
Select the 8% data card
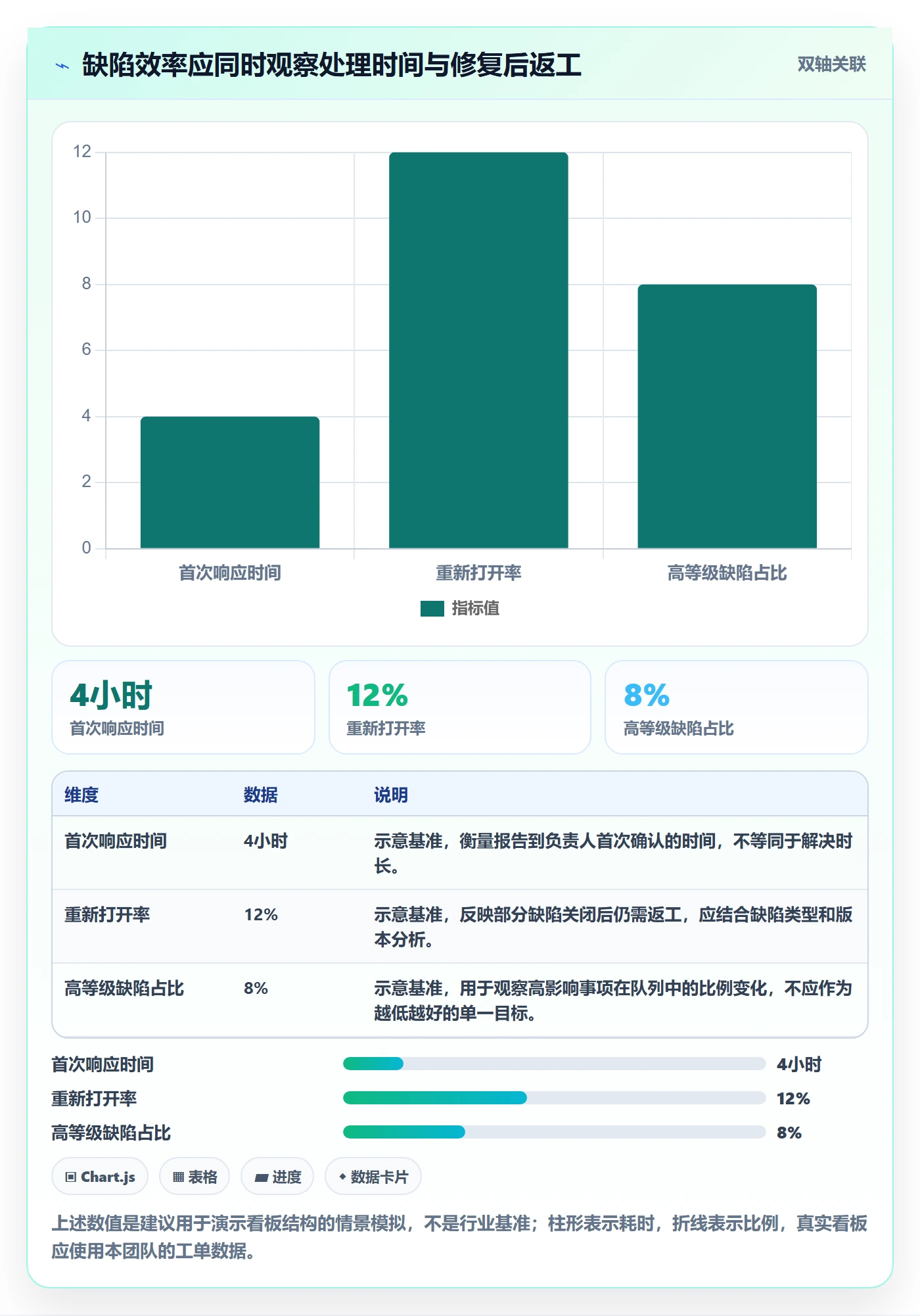[x=736, y=707]
